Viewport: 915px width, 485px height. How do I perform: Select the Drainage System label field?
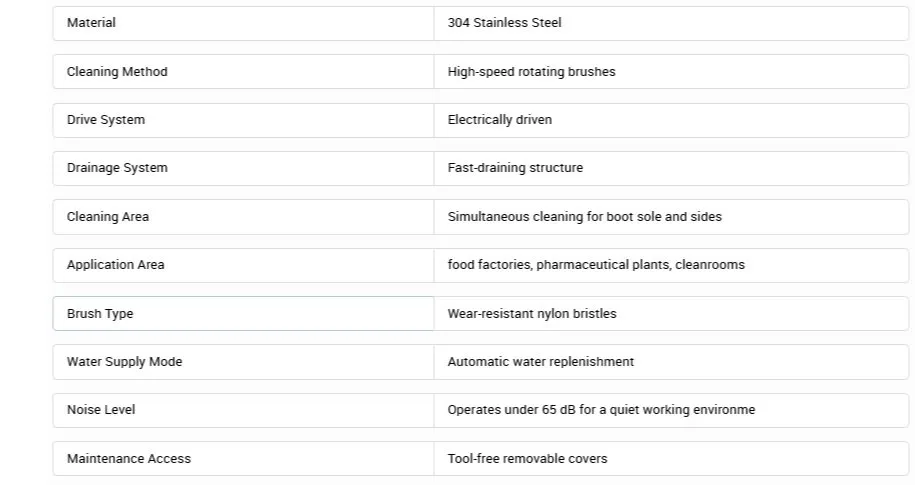point(243,168)
